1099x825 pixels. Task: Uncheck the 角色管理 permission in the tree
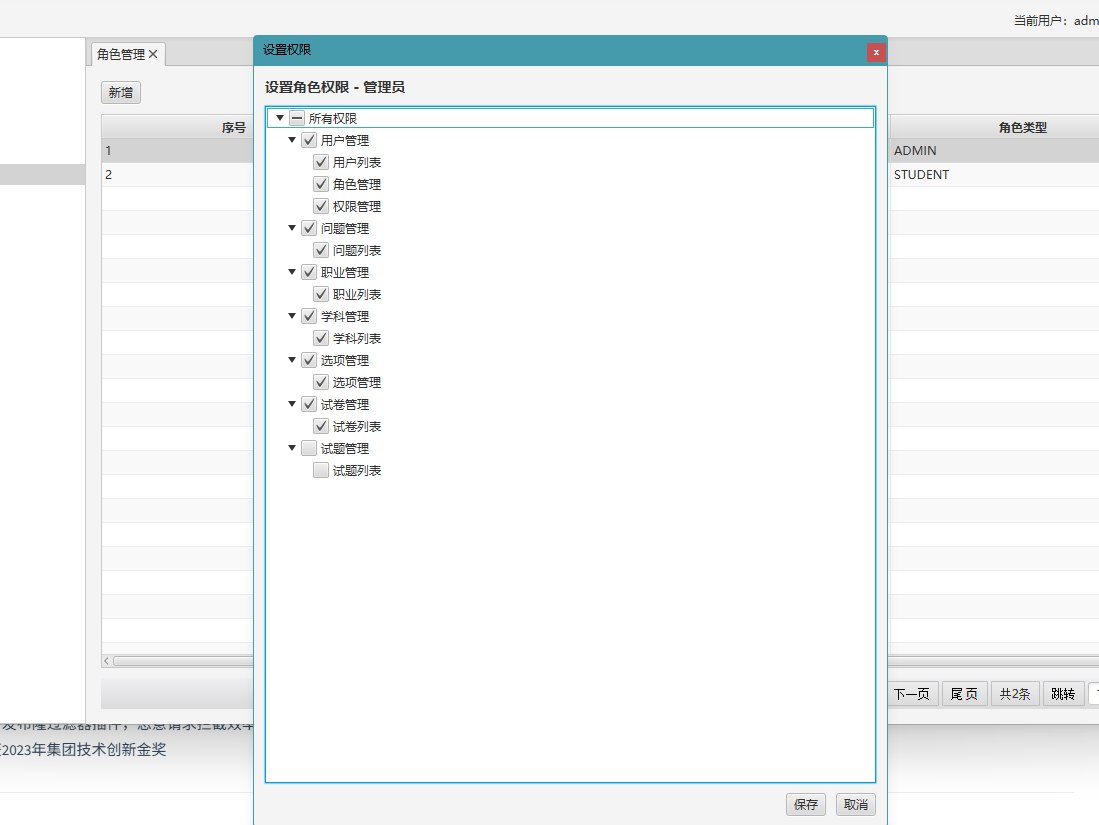(321, 184)
